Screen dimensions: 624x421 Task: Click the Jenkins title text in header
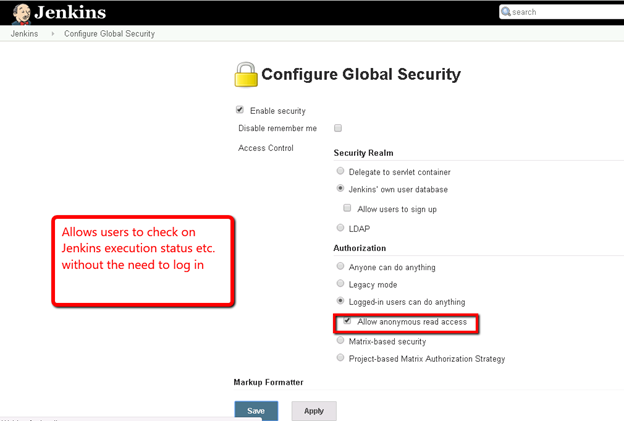[70, 12]
